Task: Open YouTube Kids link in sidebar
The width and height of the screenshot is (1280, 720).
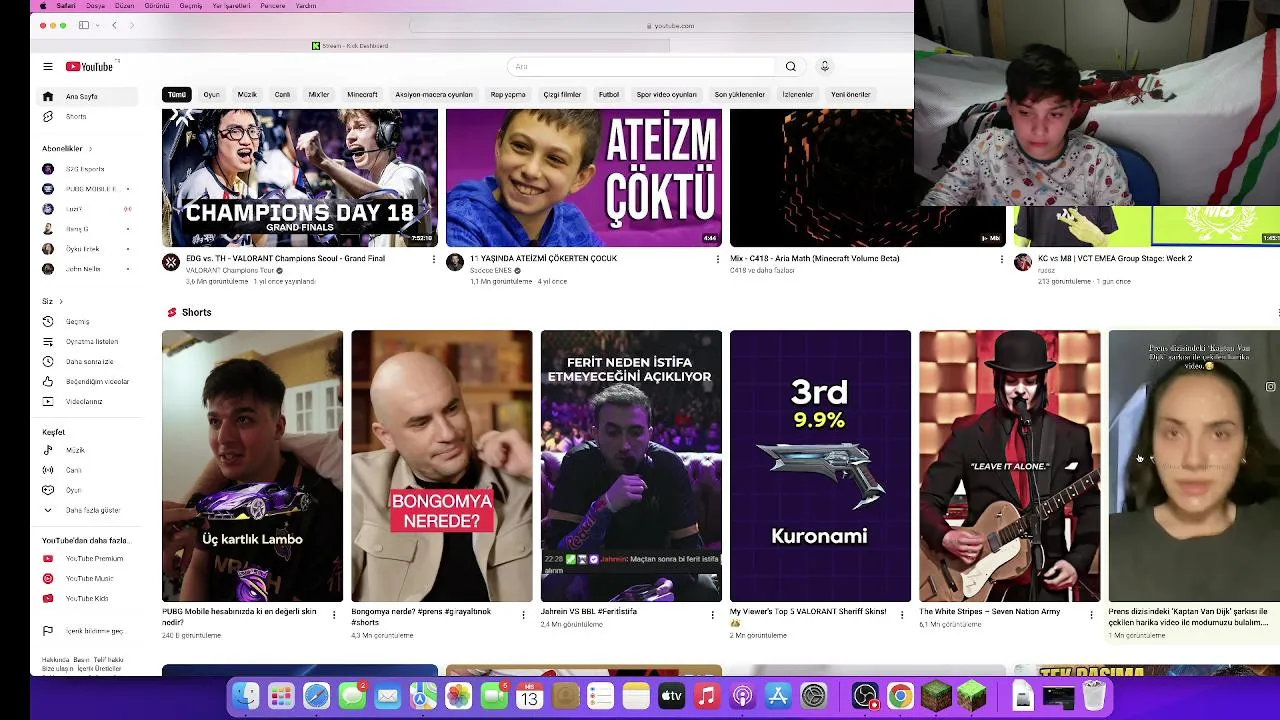Action: pos(85,598)
